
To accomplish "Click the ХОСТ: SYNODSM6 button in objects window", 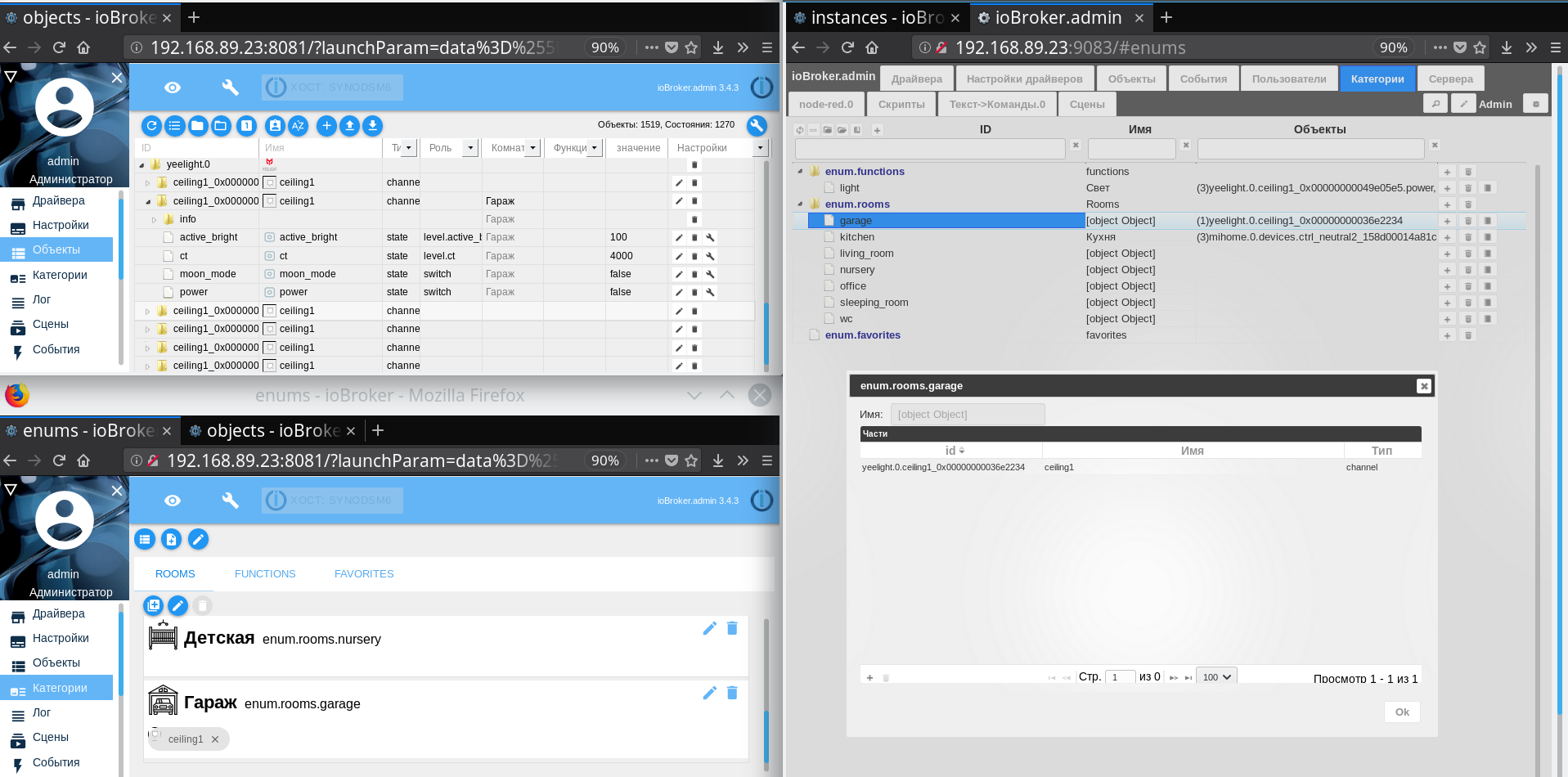I will tap(332, 87).
